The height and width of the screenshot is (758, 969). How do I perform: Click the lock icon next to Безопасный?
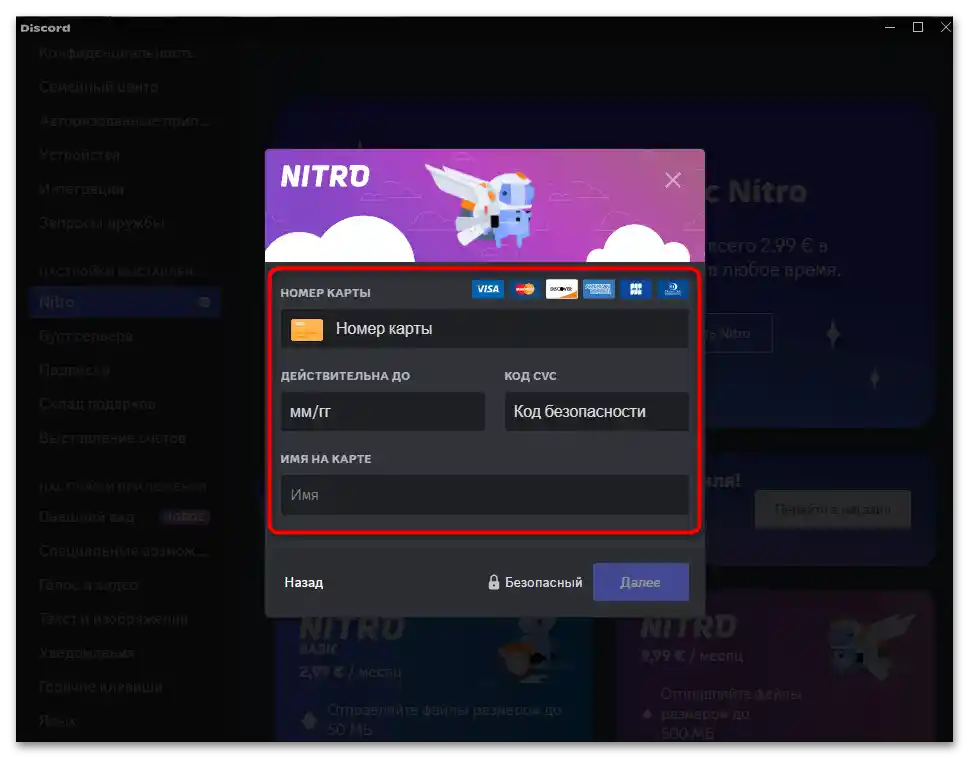click(x=494, y=581)
